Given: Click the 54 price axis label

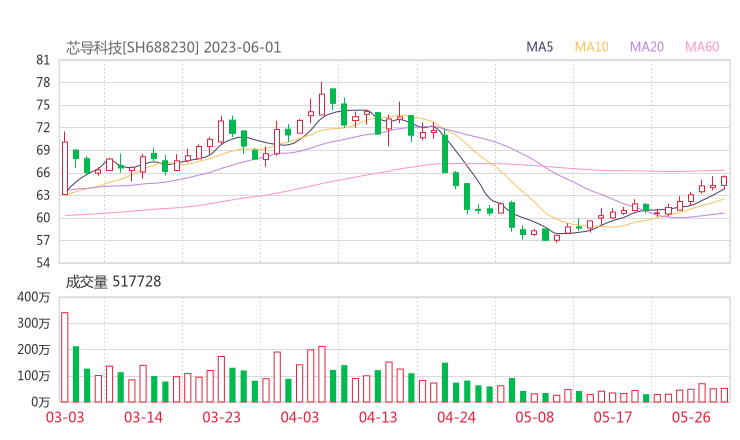Looking at the screenshot, I should pos(43,262).
